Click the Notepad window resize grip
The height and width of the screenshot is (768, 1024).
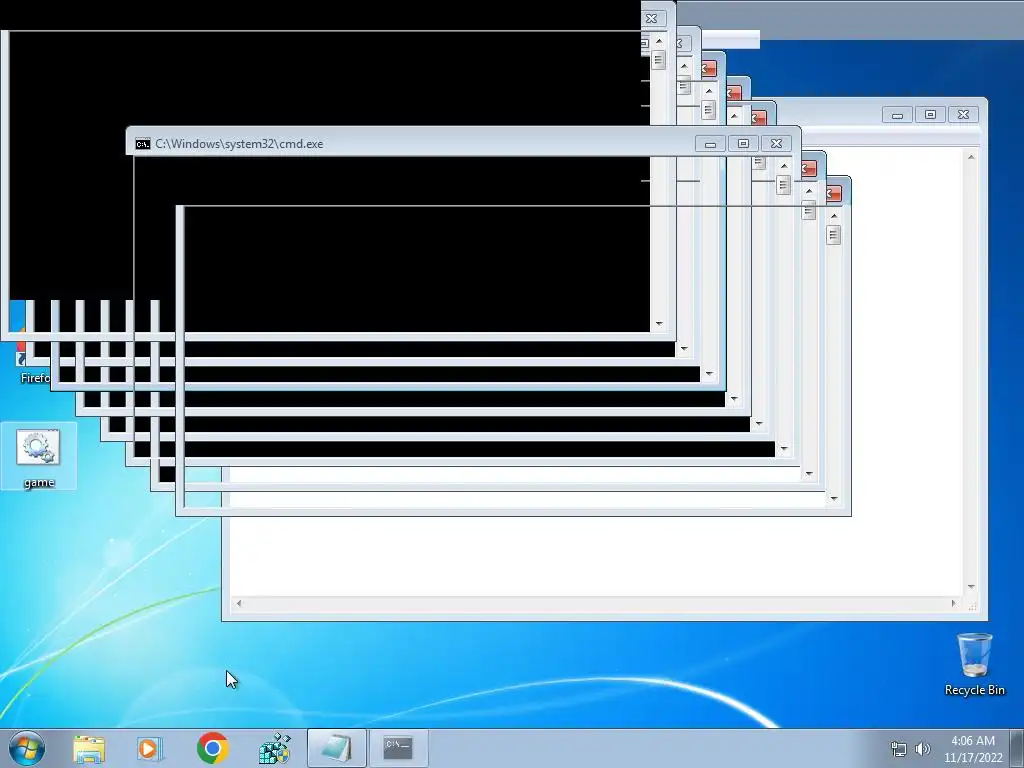click(x=972, y=605)
